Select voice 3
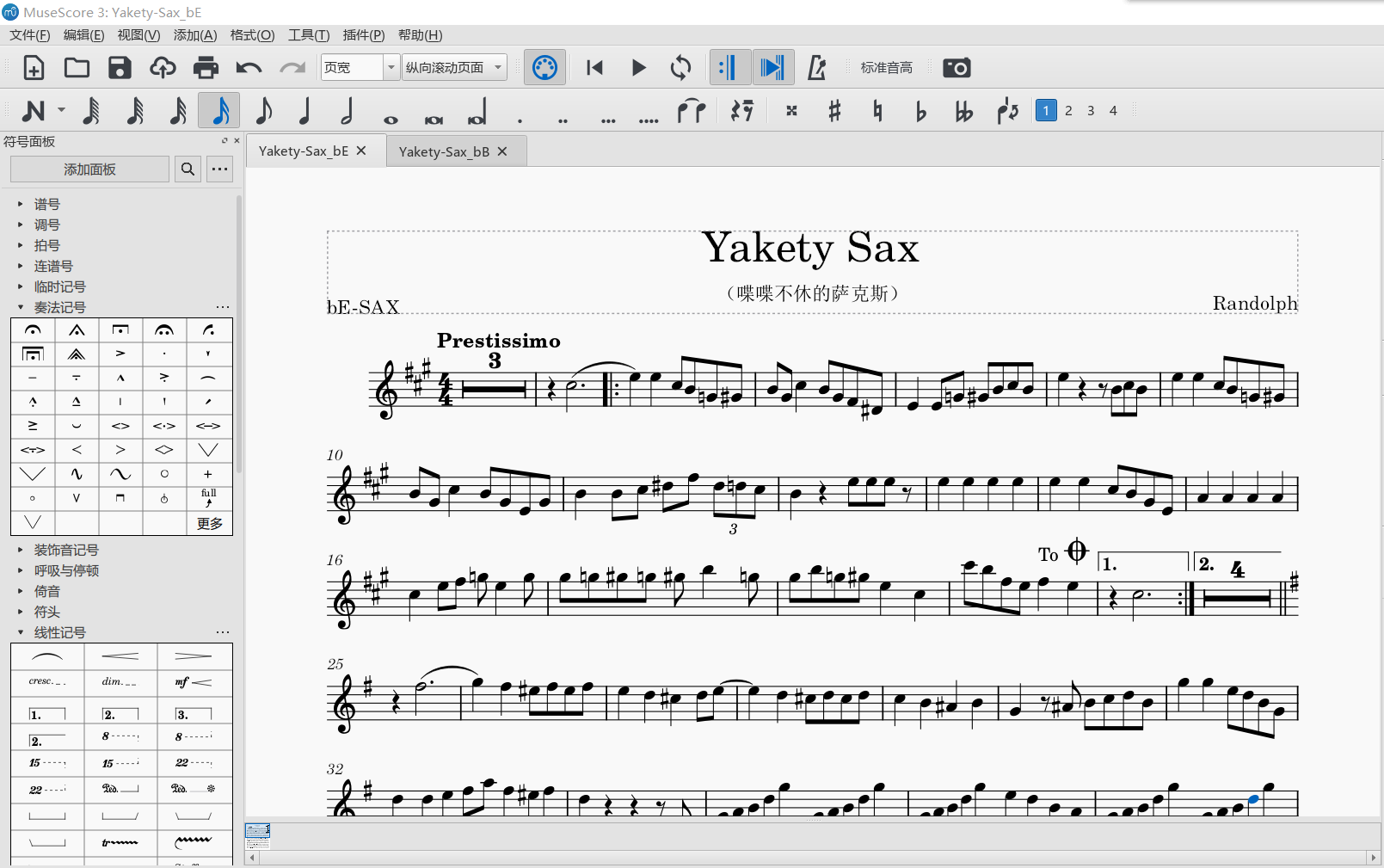 tap(1091, 110)
